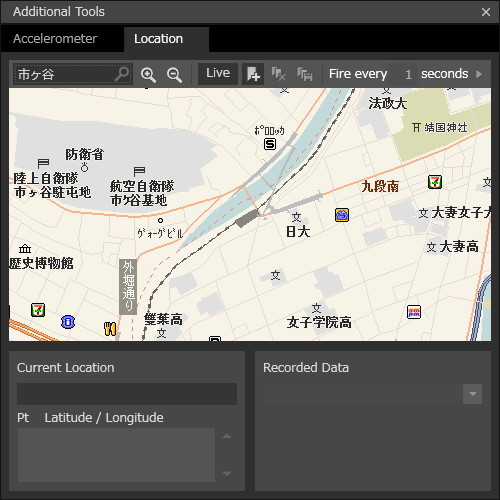This screenshot has height=500, width=500.
Task: Click the 女子学院高 label on the map
Action: coord(319,322)
